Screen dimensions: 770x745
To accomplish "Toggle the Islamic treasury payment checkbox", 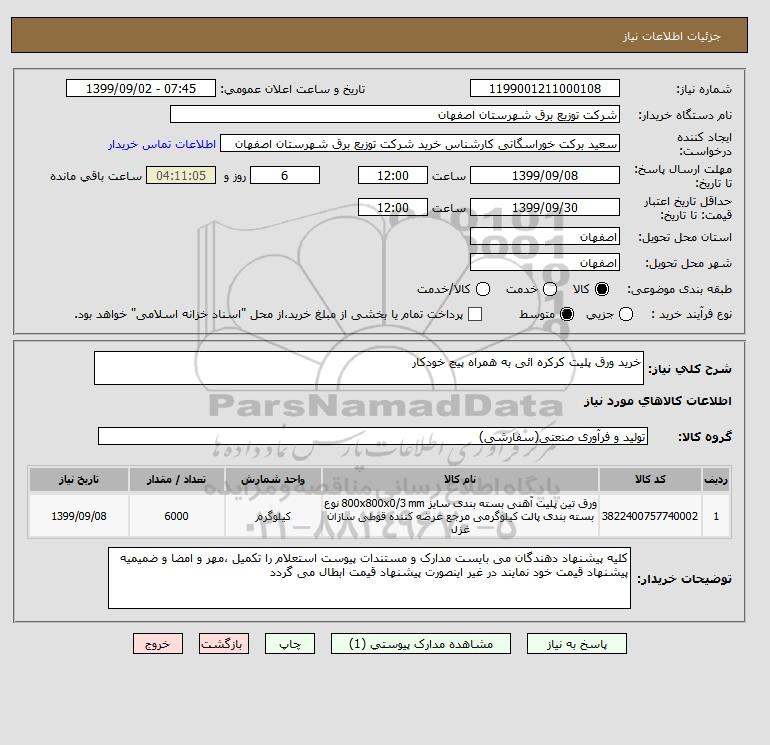I will [475, 314].
